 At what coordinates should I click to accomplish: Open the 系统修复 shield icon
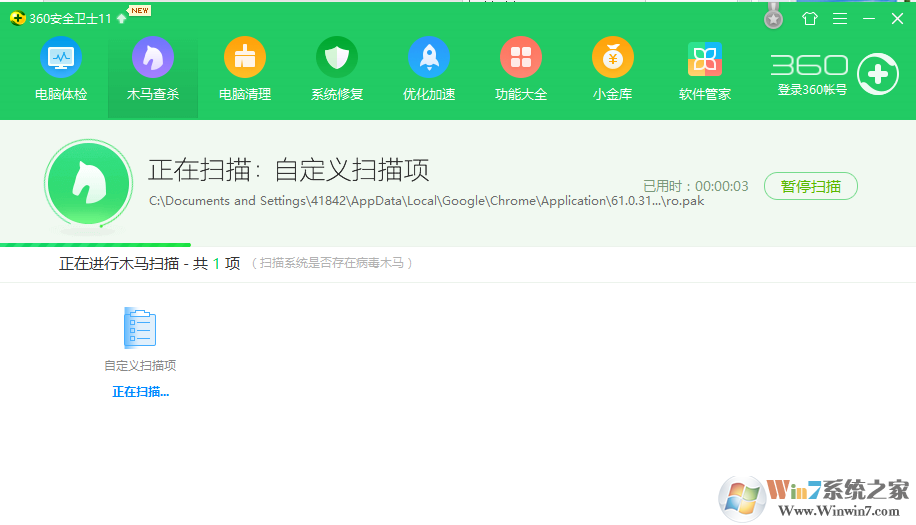[337, 58]
